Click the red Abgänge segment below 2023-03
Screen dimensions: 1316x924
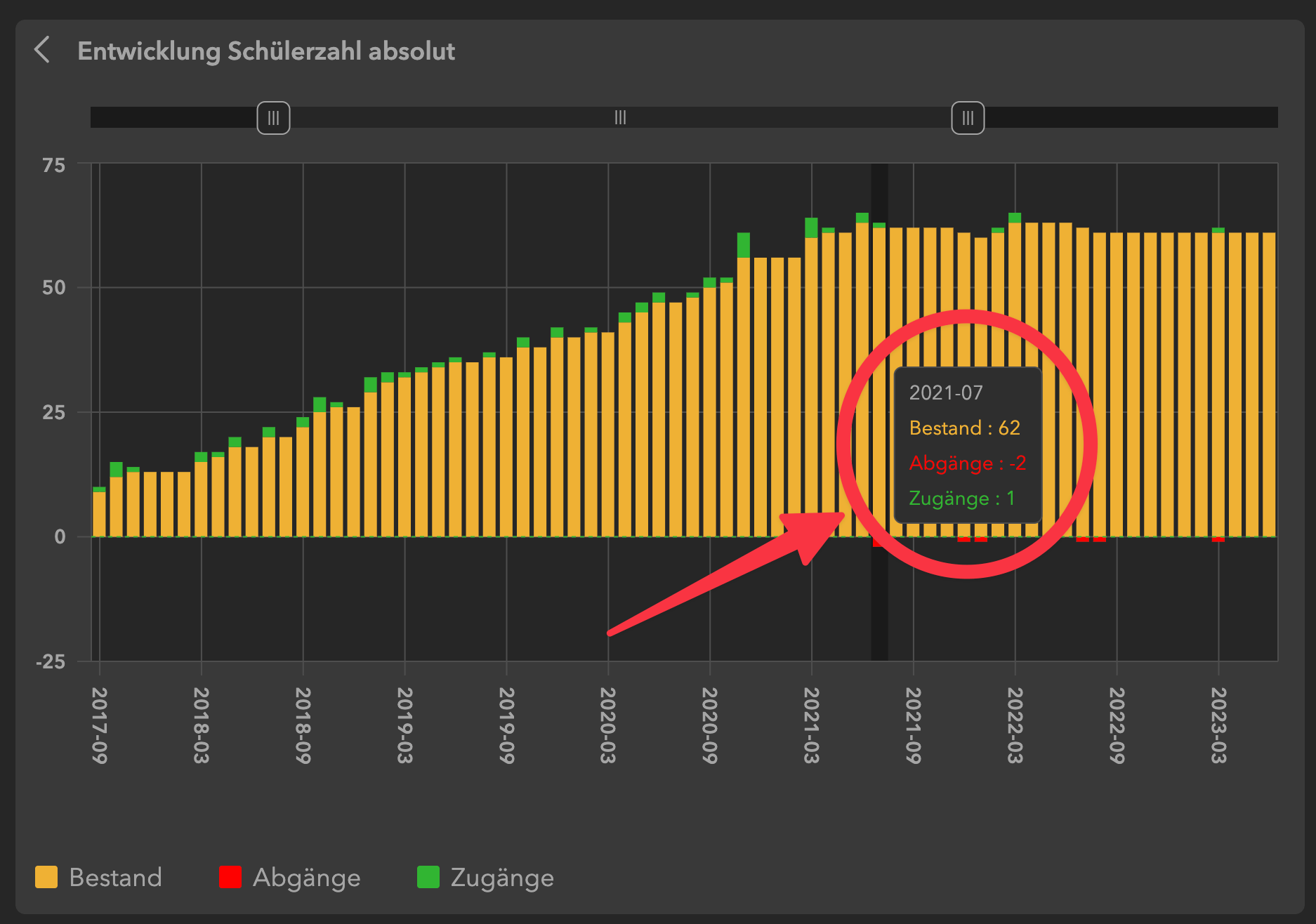click(x=1218, y=539)
